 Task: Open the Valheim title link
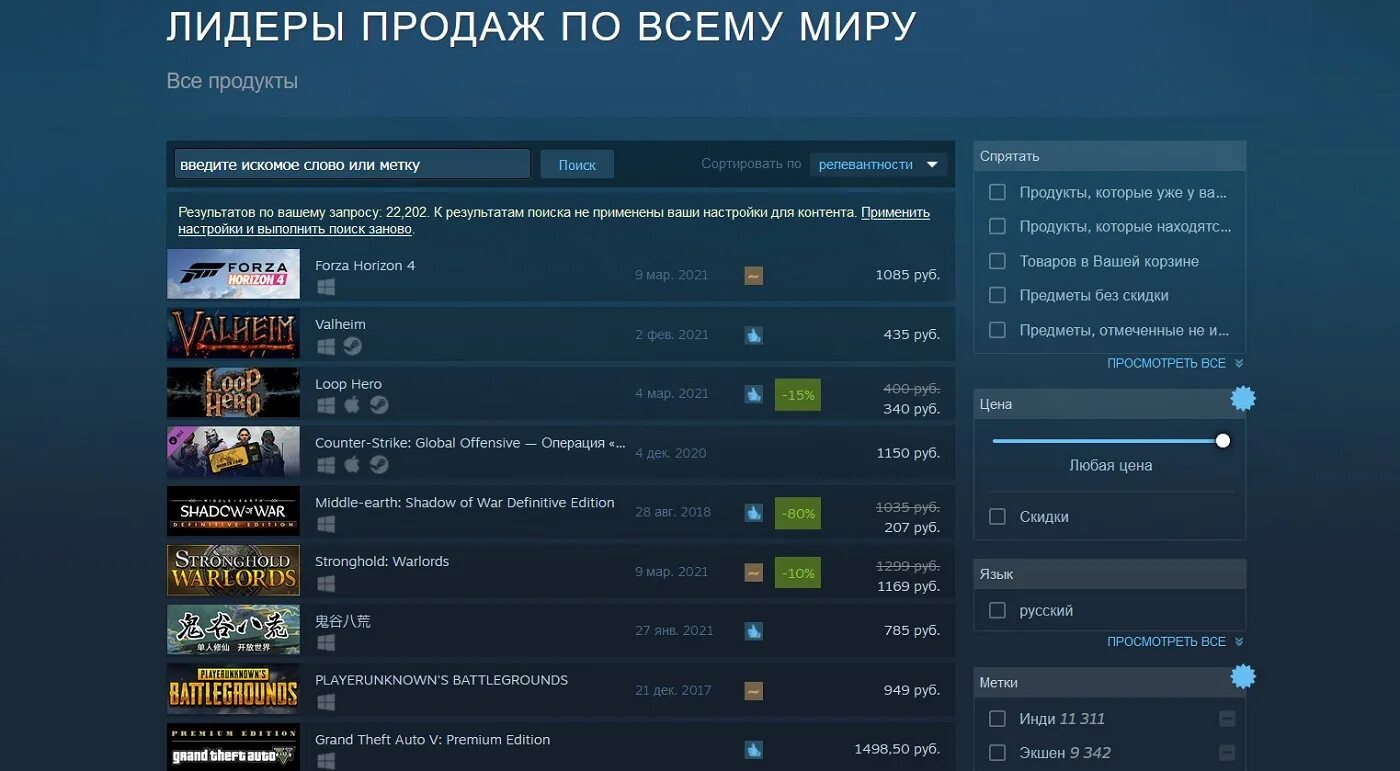(340, 325)
